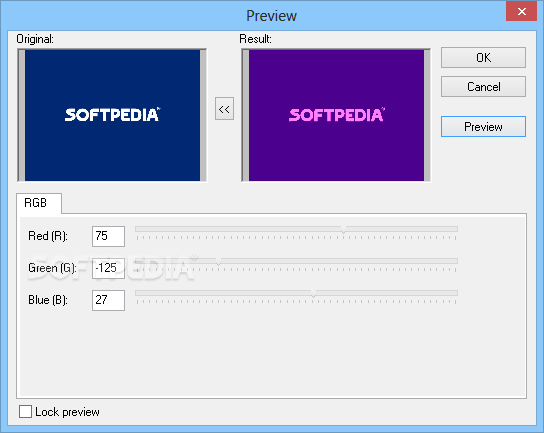Click the OK button
This screenshot has height=433, width=544.
point(483,58)
